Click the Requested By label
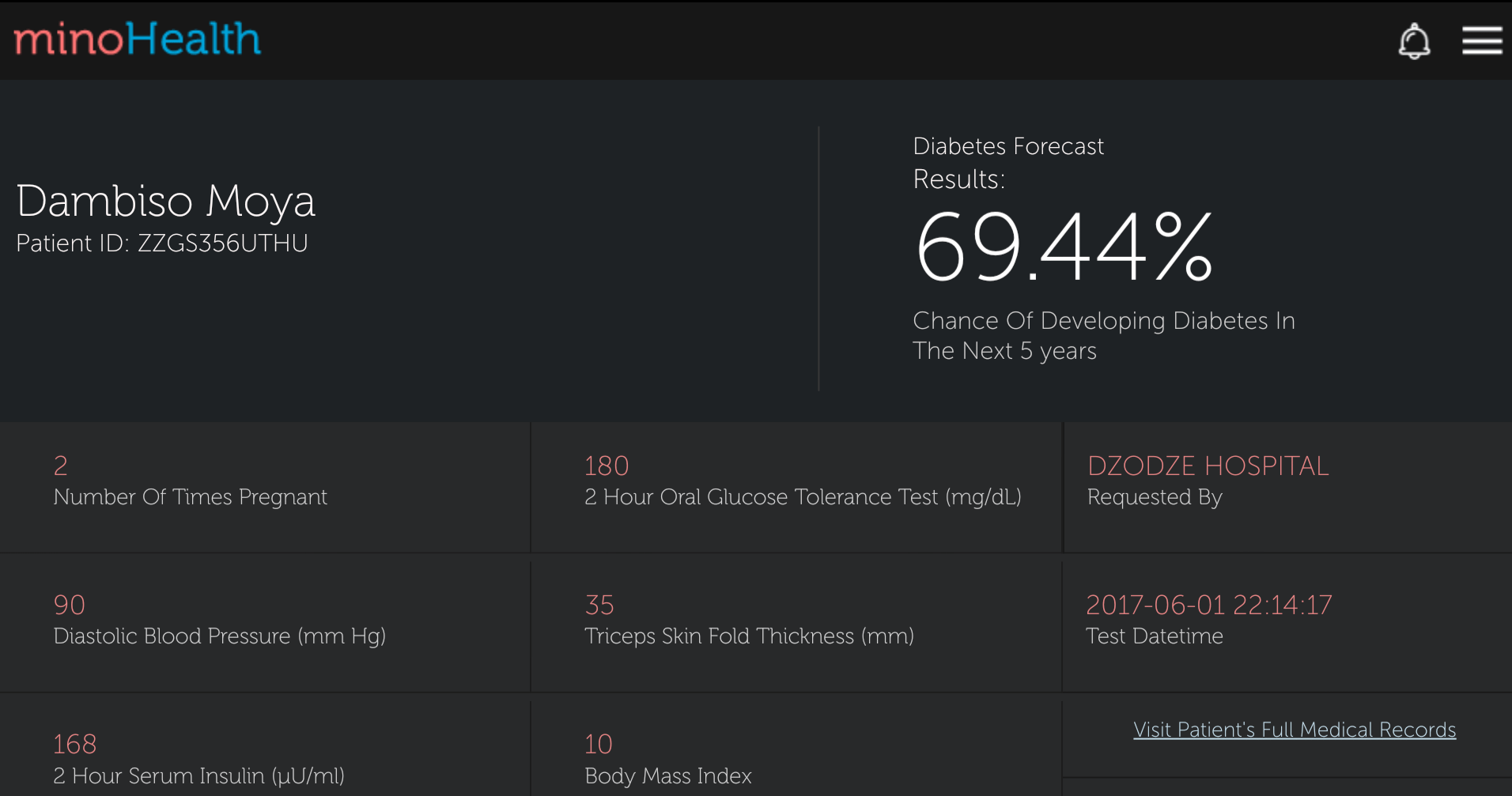The image size is (1512, 796). (x=1155, y=497)
